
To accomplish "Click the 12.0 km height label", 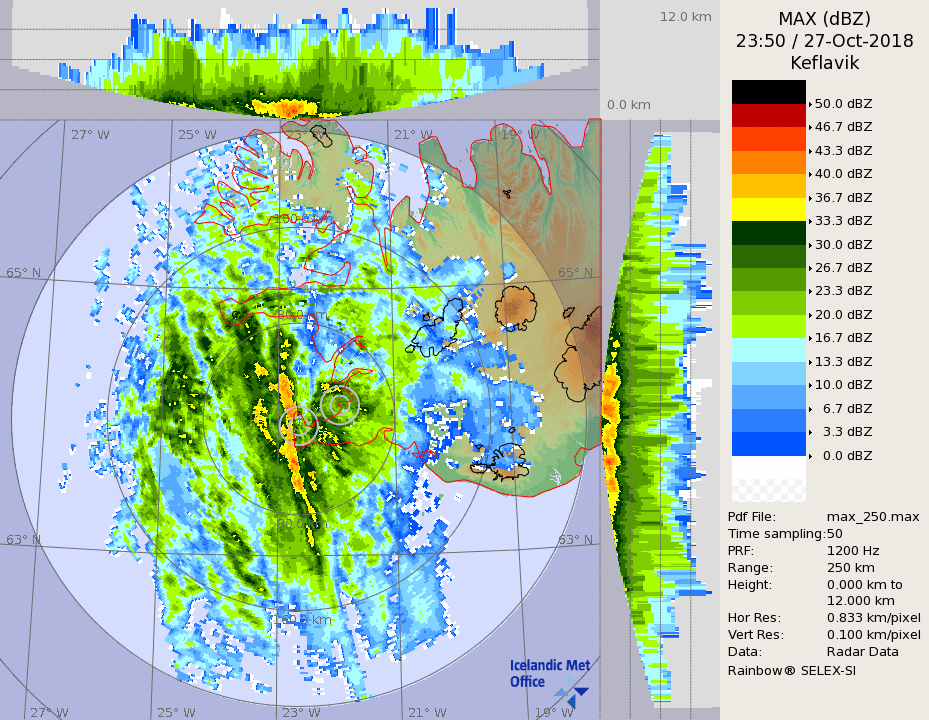I will point(685,16).
